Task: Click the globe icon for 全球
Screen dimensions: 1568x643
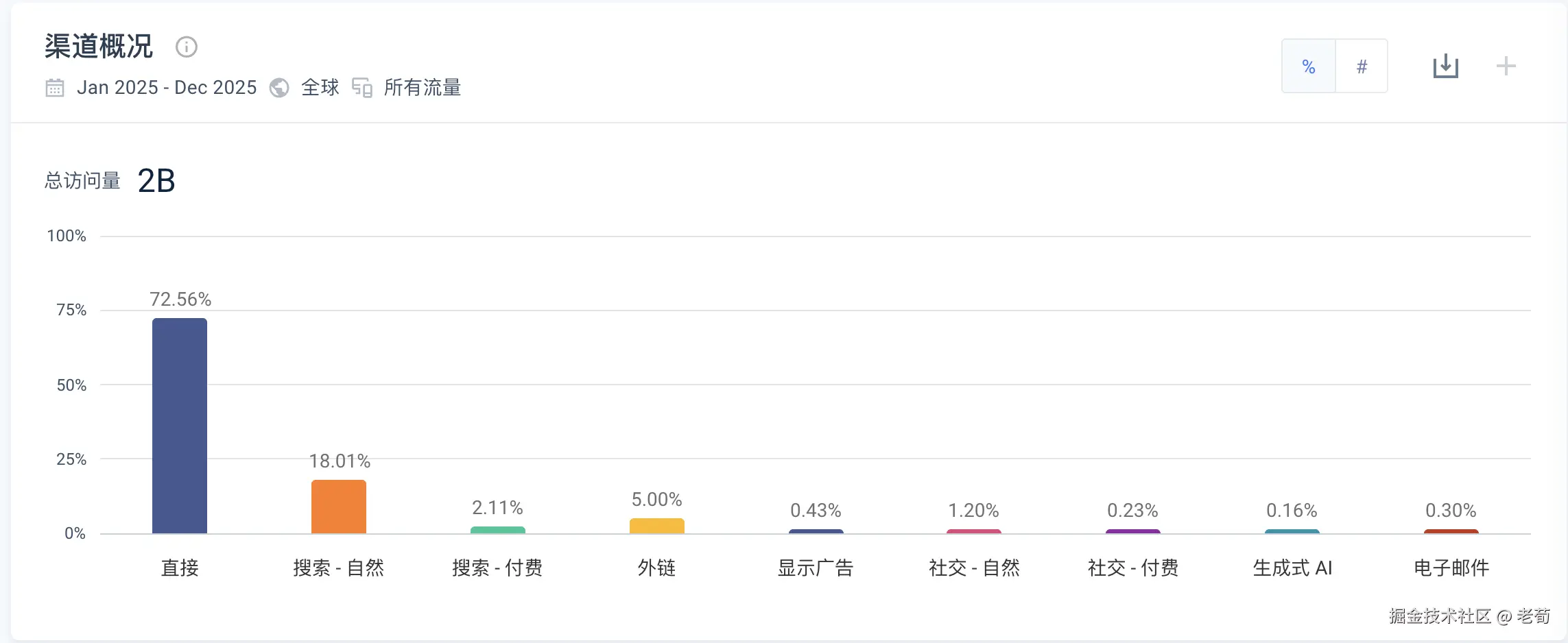Action: point(279,88)
